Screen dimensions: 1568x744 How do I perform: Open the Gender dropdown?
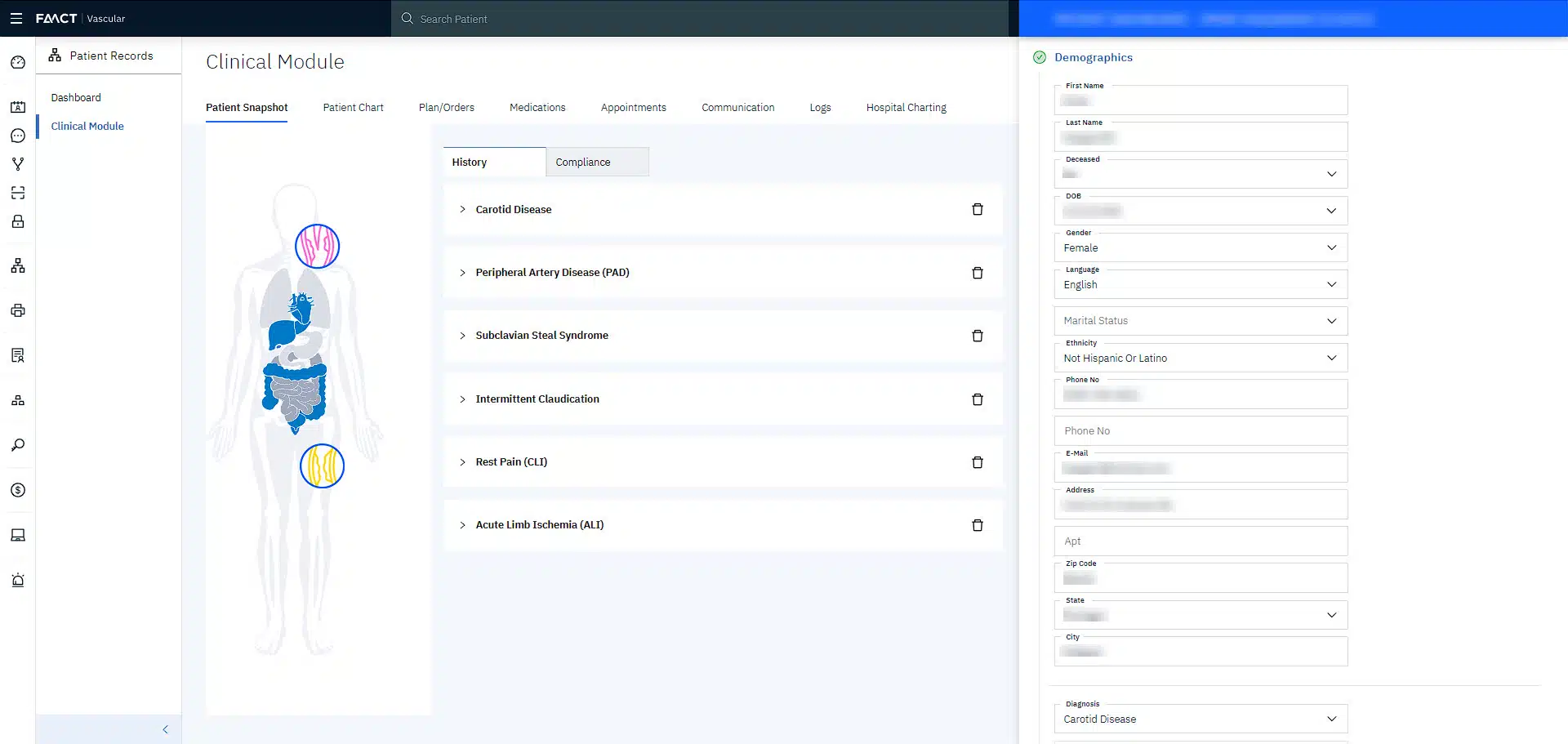coord(1200,247)
